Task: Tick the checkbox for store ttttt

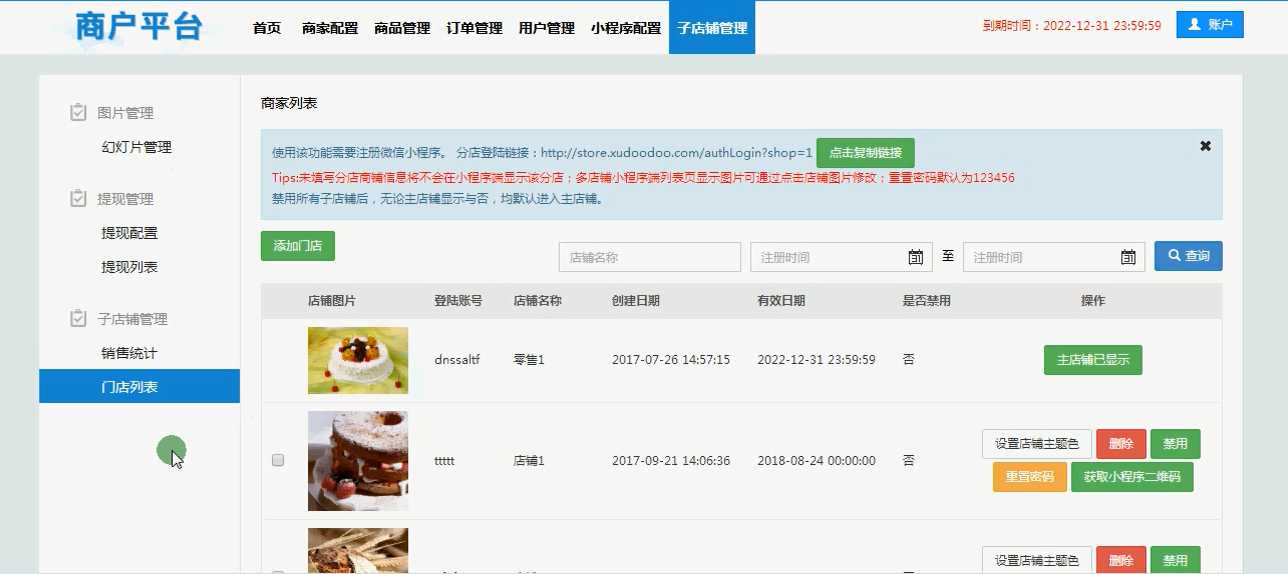Action: click(x=278, y=460)
